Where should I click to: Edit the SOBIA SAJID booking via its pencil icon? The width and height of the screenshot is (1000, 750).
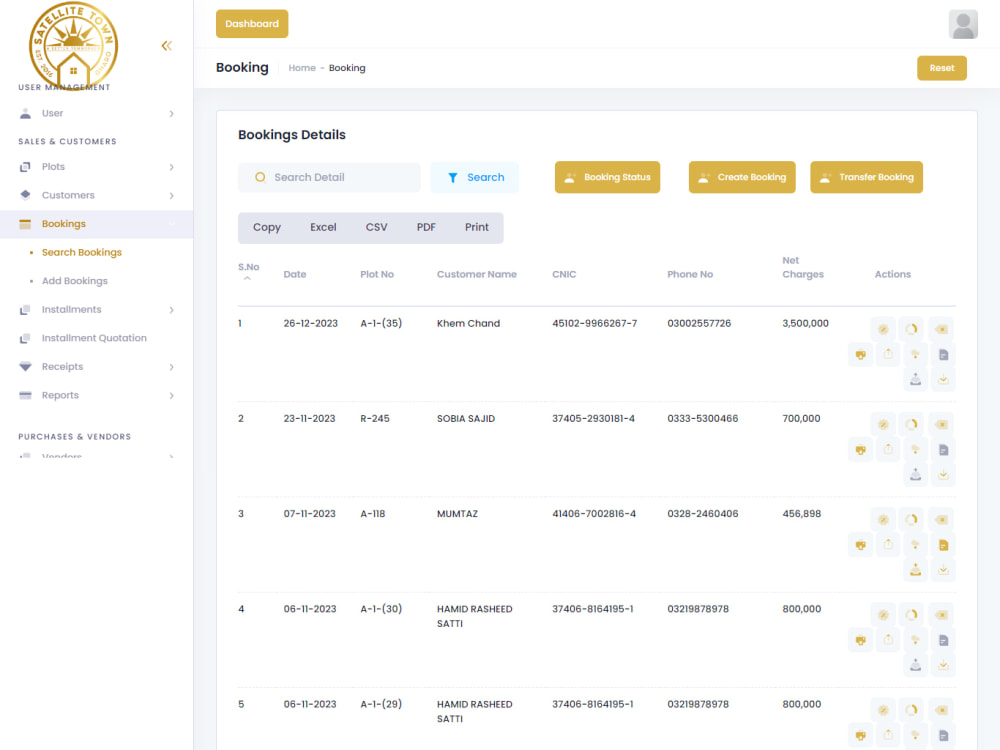click(883, 424)
